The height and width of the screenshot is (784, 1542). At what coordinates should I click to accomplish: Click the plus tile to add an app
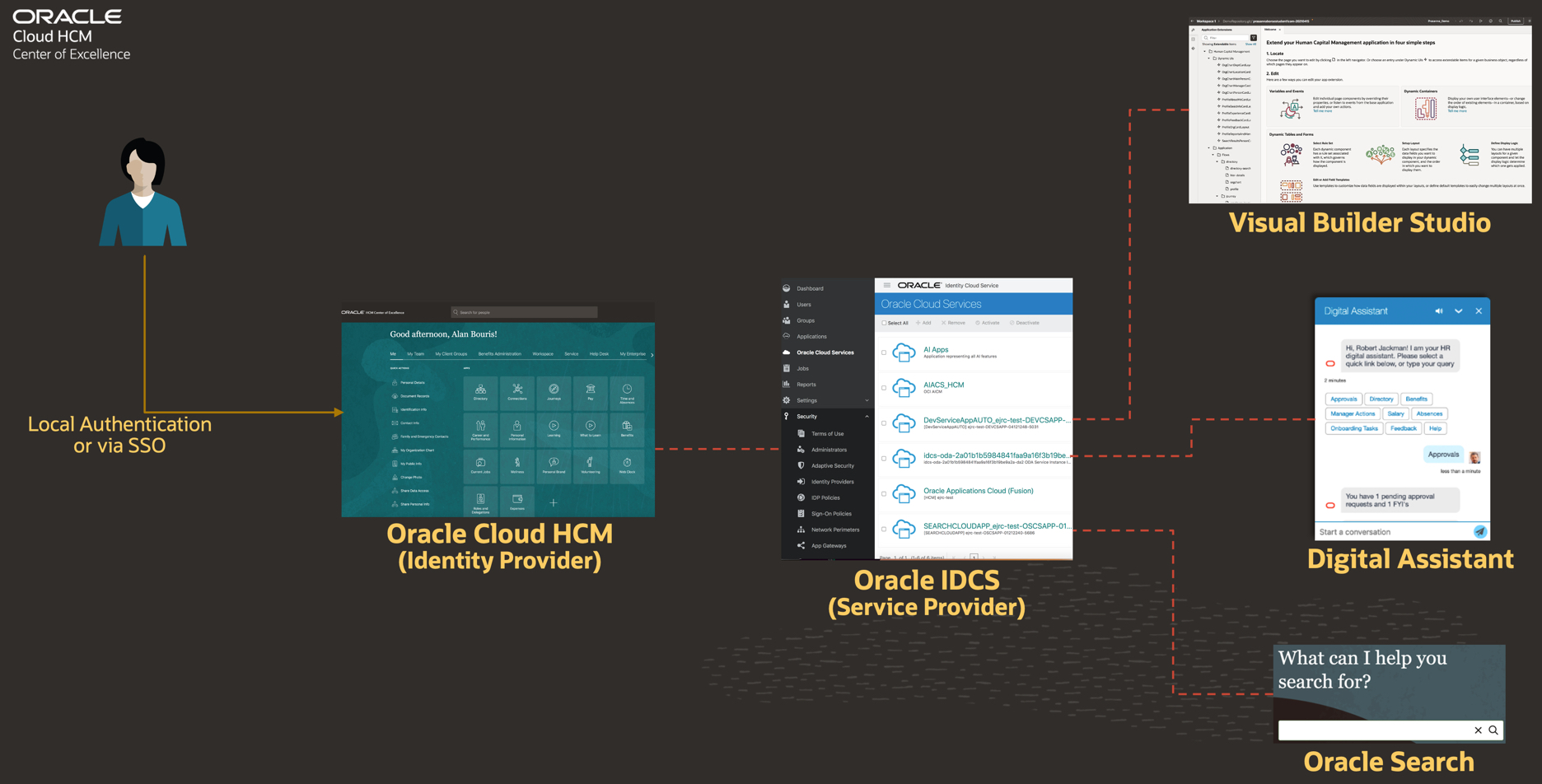[x=554, y=502]
